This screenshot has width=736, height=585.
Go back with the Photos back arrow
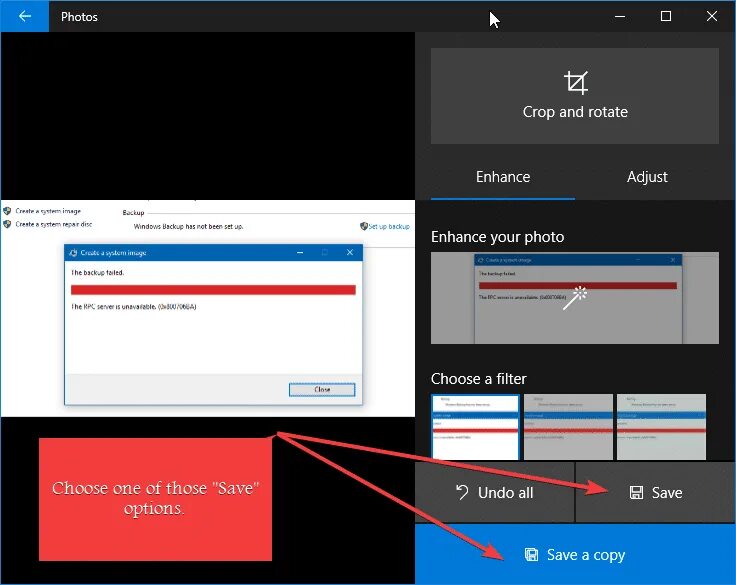tap(24, 16)
